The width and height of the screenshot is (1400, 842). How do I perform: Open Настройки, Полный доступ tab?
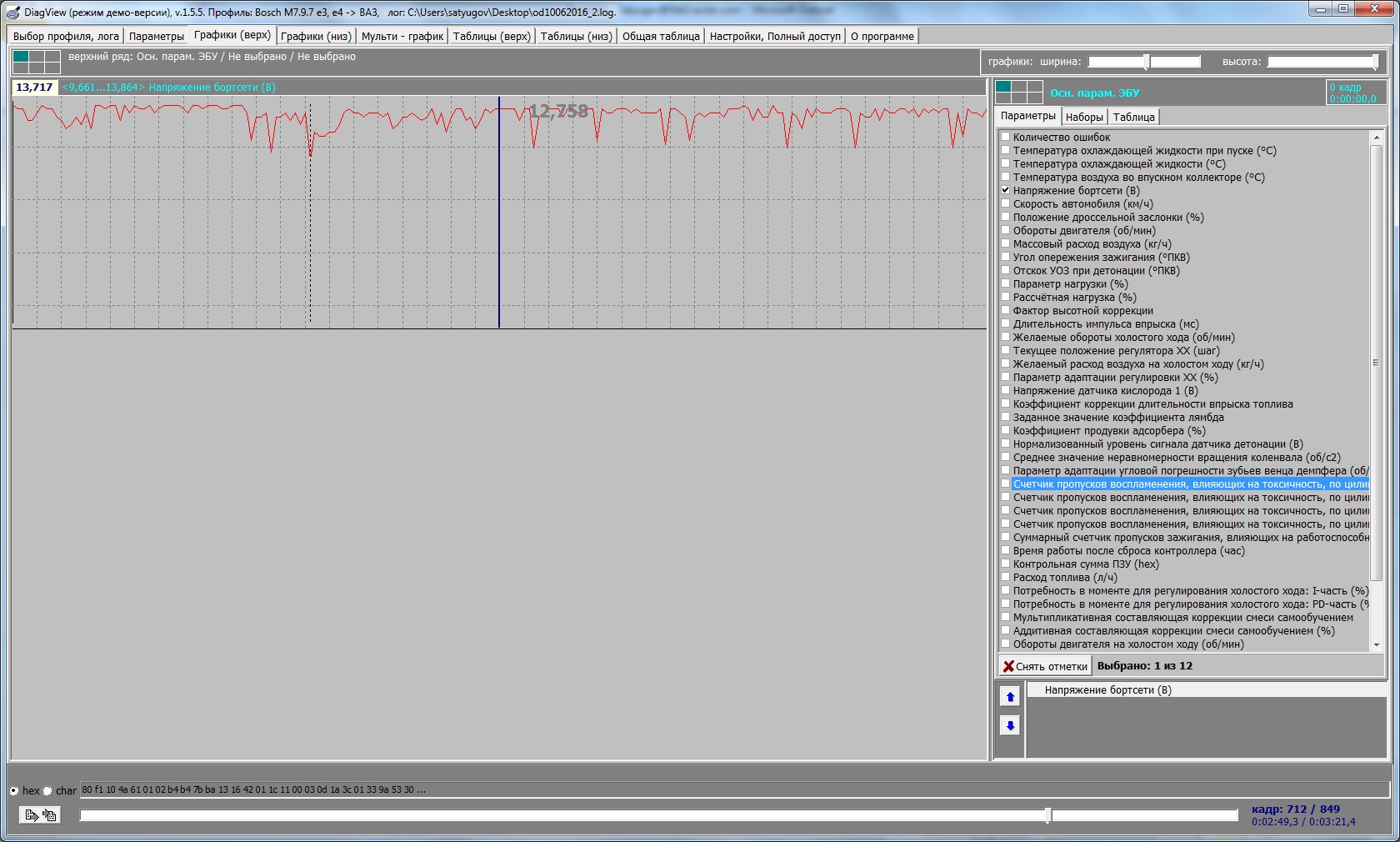tap(775, 36)
